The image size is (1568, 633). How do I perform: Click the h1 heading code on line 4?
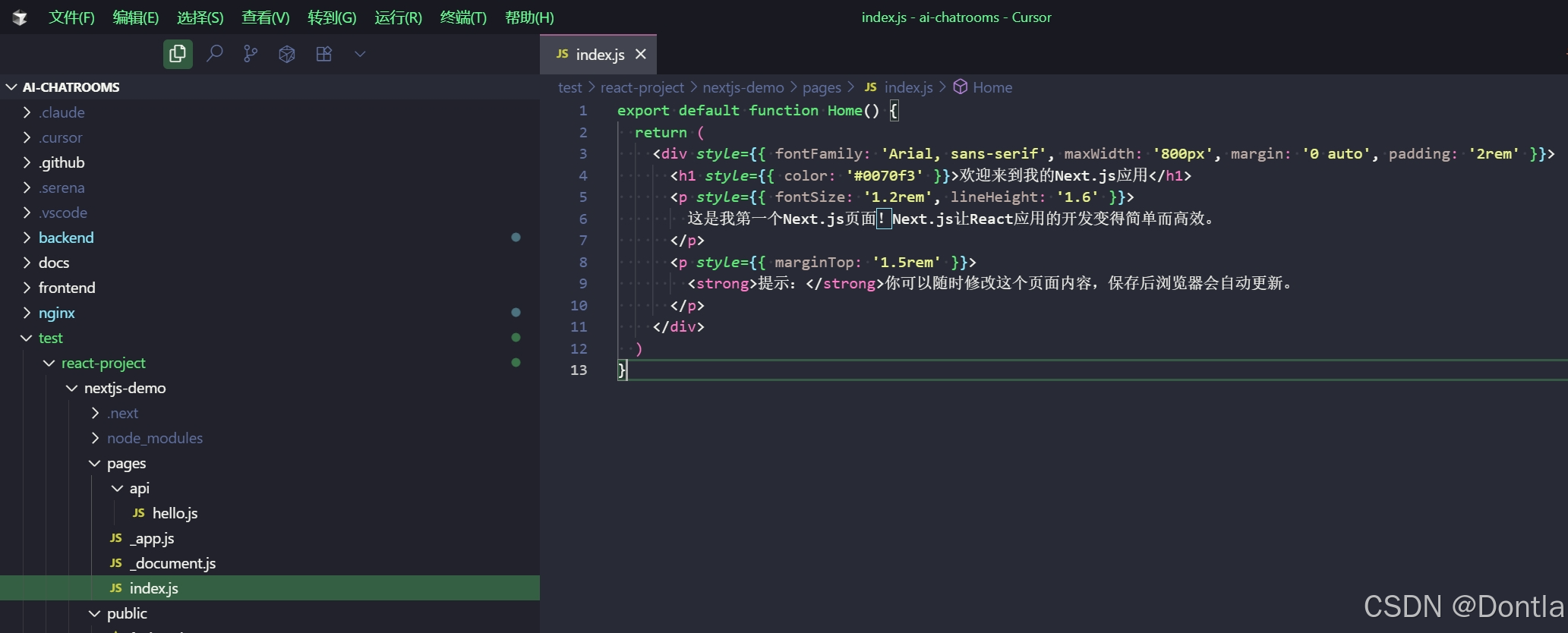(x=931, y=175)
